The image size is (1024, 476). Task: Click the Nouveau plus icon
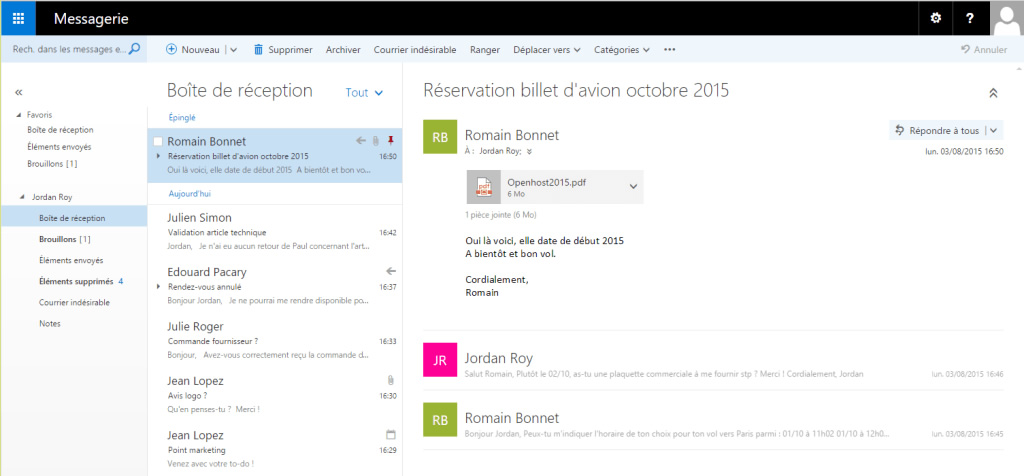point(172,50)
